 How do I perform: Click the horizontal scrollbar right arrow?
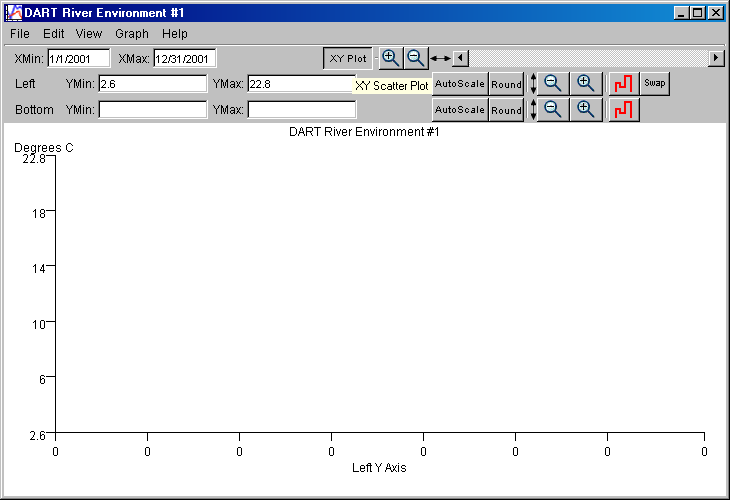716,58
